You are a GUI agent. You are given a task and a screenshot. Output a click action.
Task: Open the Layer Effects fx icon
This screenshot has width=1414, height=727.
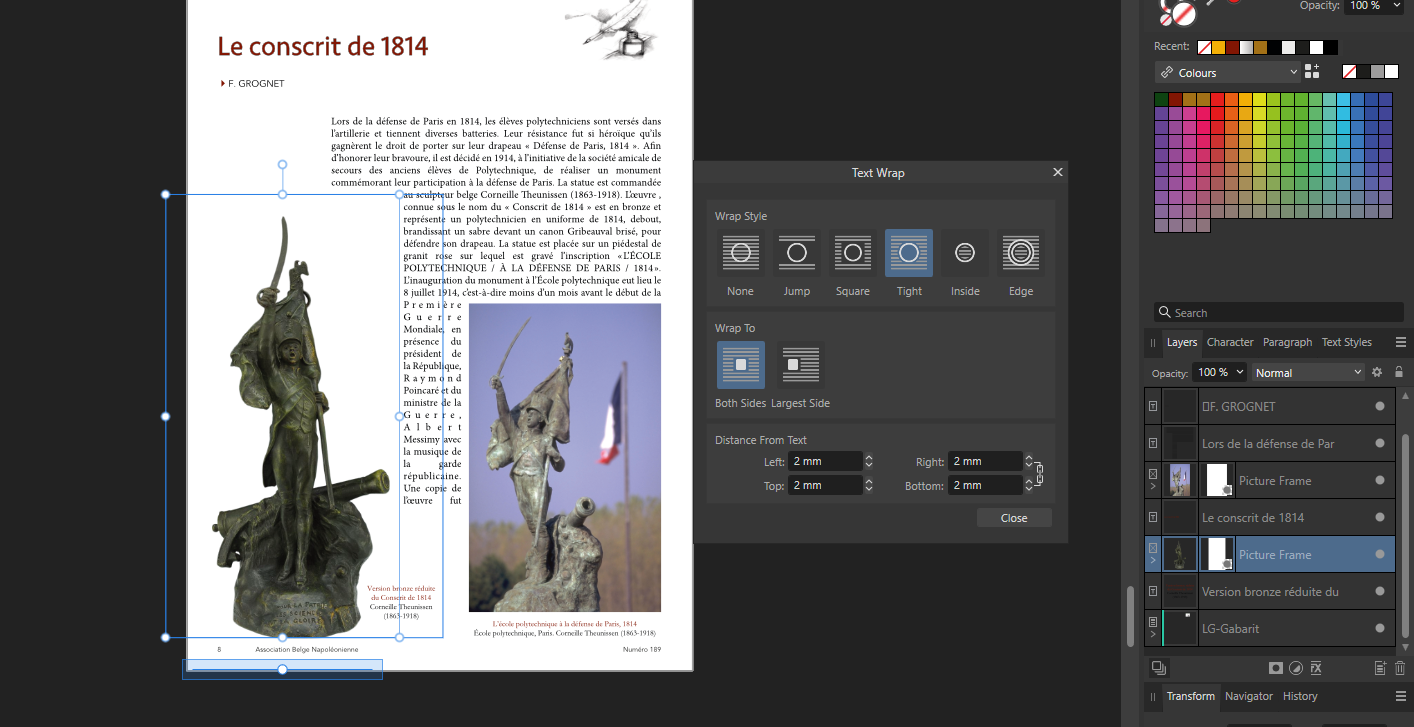point(1317,668)
